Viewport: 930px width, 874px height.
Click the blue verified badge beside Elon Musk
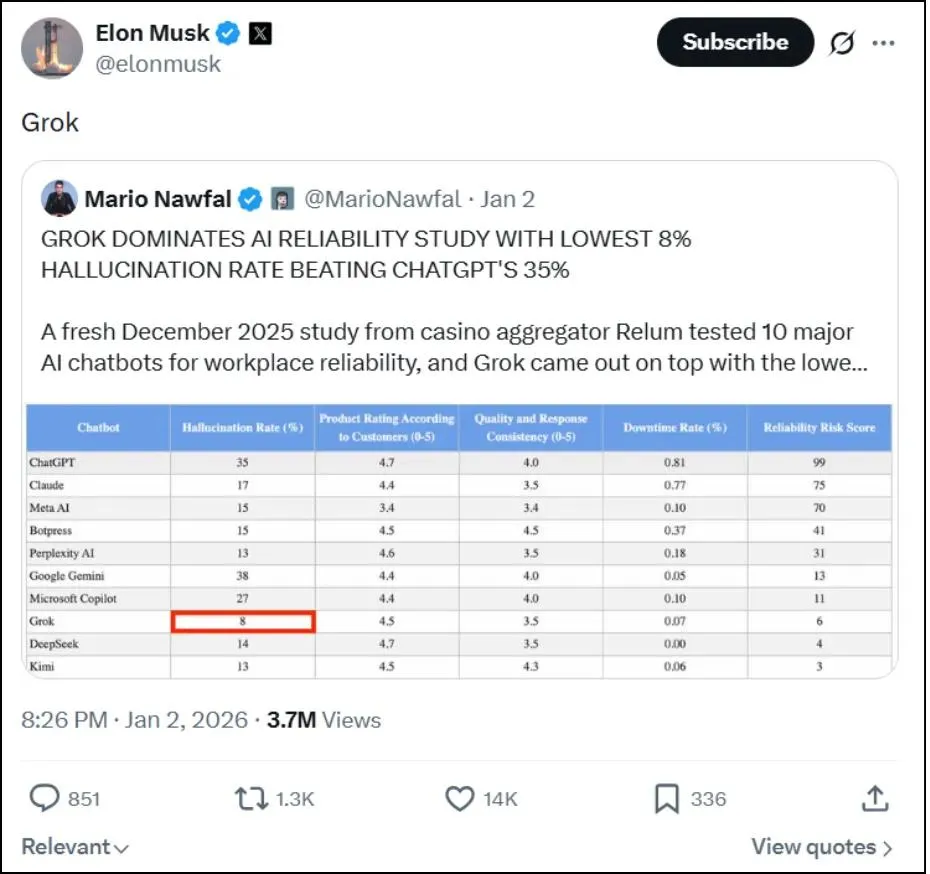pyautogui.click(x=228, y=33)
